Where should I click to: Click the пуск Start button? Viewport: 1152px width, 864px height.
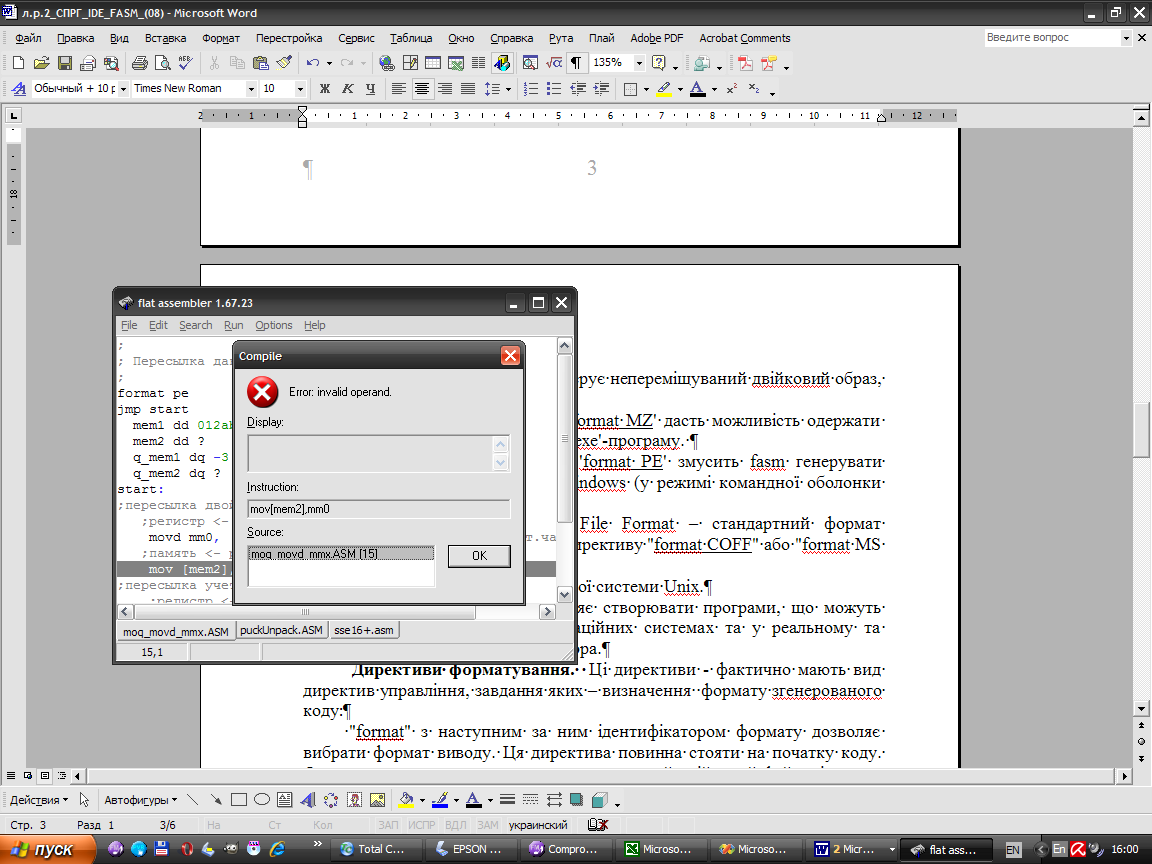coord(48,849)
